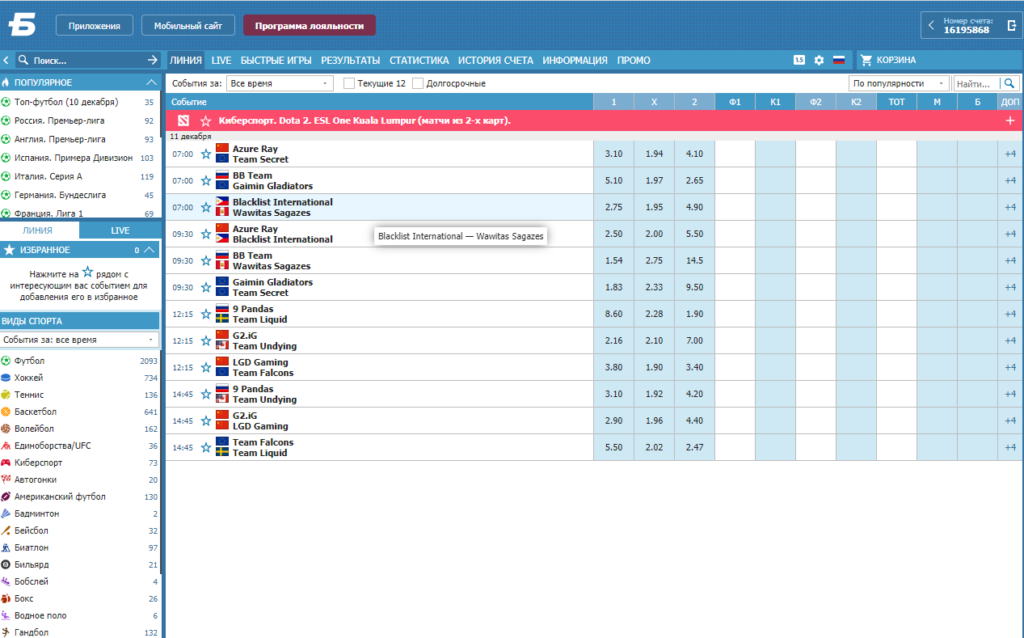Screen dimensions: 1024x638
Task: Collapse the Избранное section chevron
Action: [150, 250]
